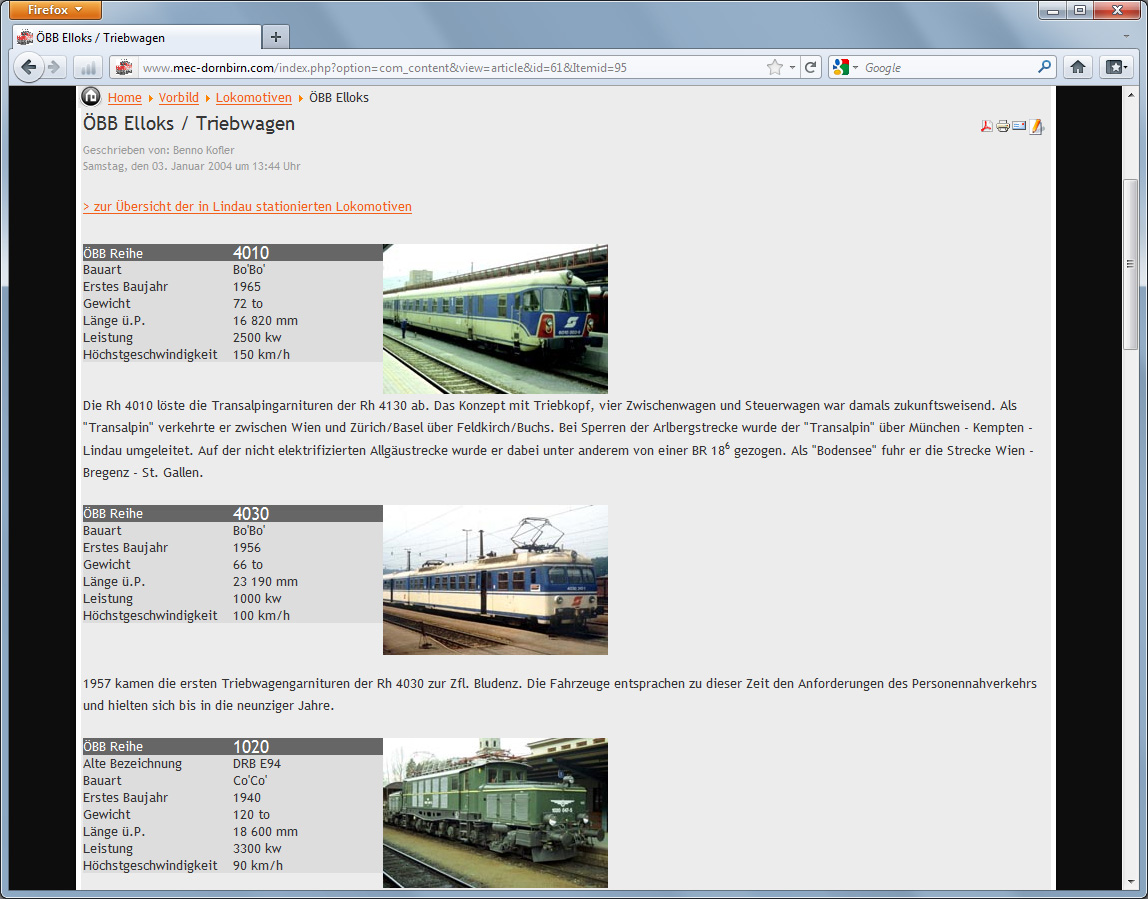The image size is (1148, 899).
Task: Click the Rh 4030 railcar photo
Action: [x=495, y=580]
